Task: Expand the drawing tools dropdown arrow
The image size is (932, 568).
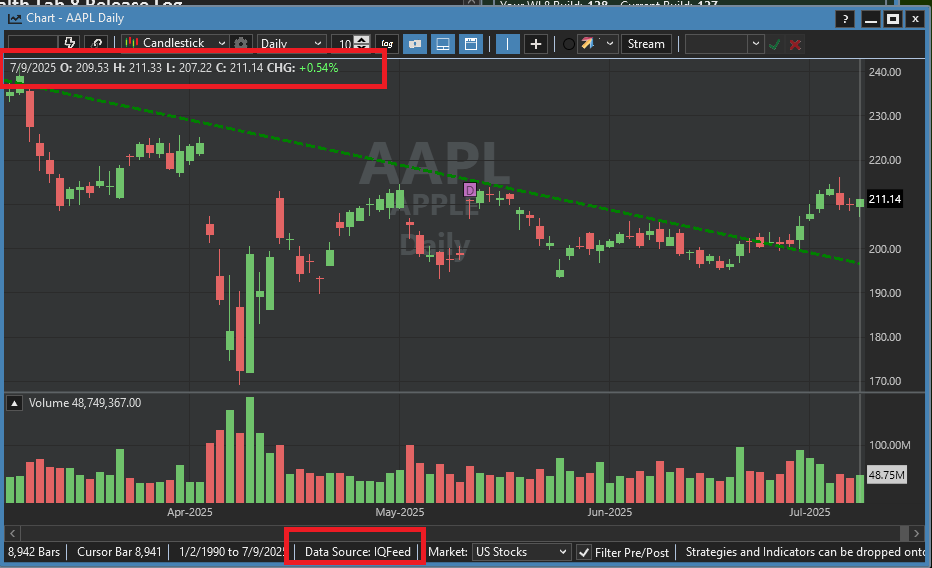Action: pyautogui.click(x=610, y=43)
